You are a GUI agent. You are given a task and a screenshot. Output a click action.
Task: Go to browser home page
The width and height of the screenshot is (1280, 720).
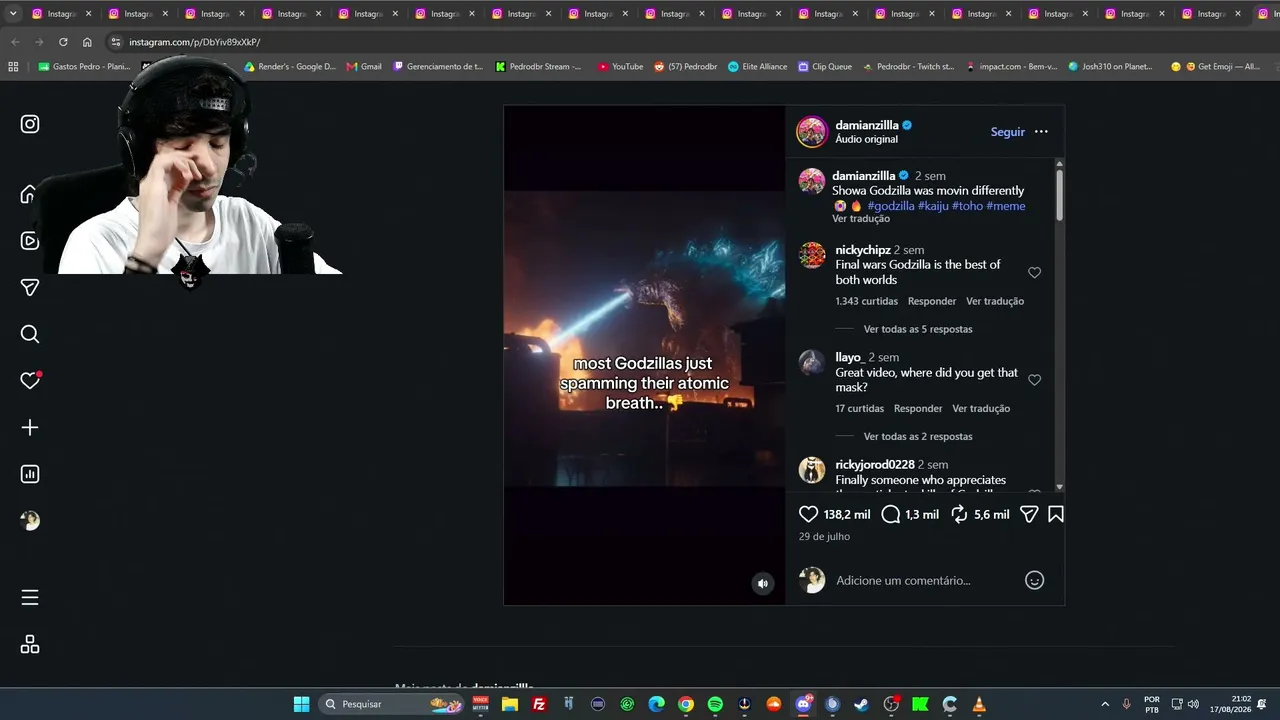click(x=87, y=42)
